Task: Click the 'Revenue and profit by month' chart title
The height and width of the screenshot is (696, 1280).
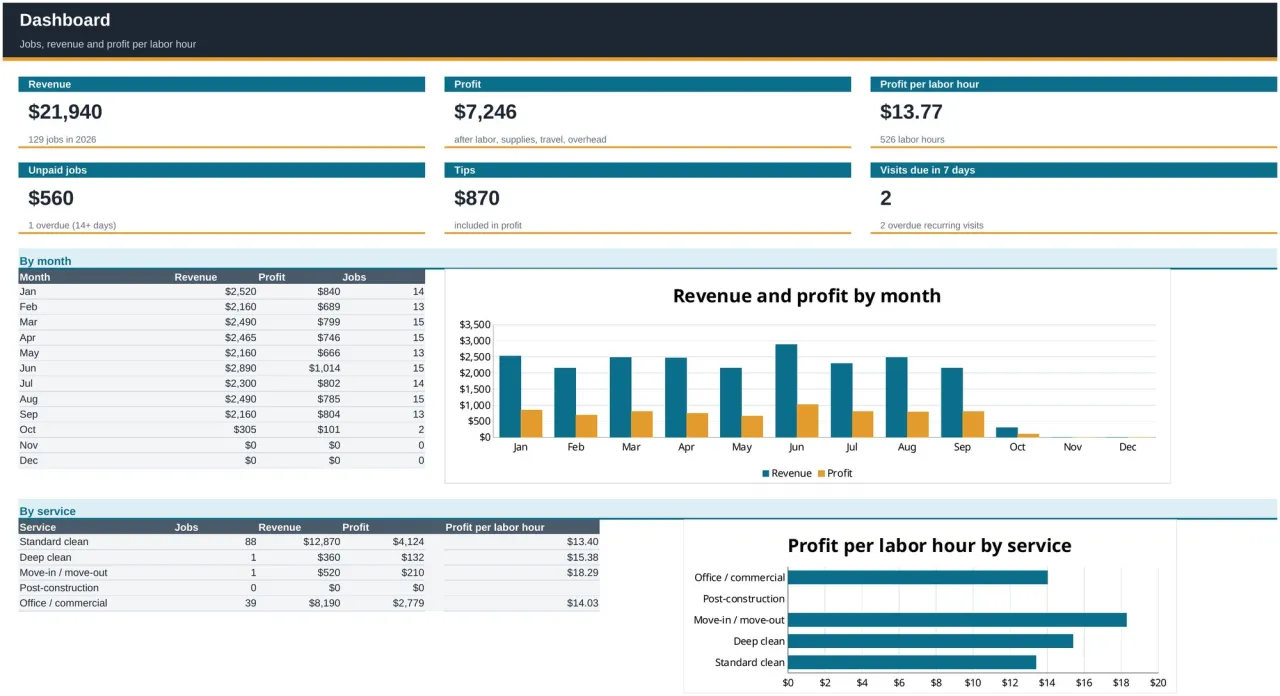Action: [807, 296]
